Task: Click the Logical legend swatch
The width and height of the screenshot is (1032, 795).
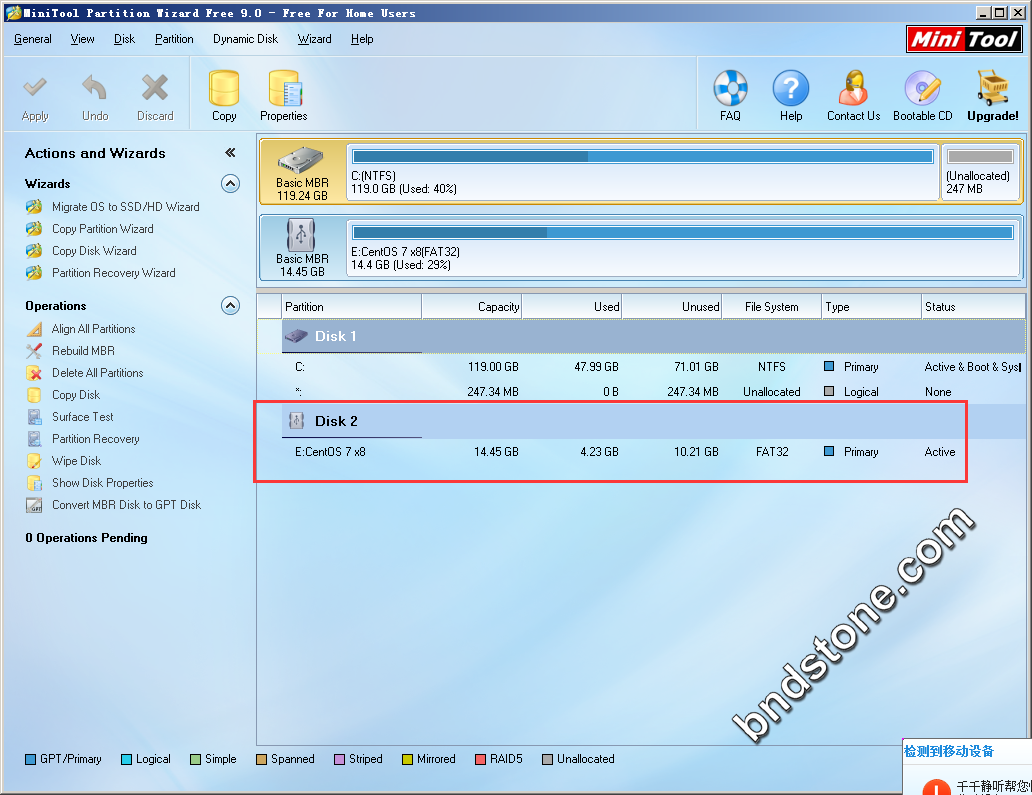Action: (126, 759)
